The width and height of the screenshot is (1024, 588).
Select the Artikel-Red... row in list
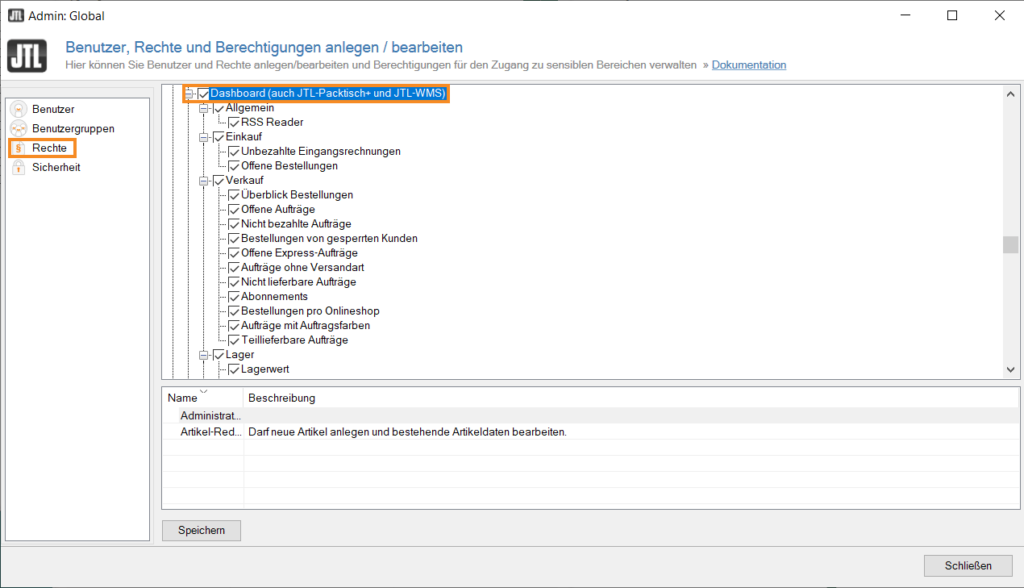pyautogui.click(x=210, y=432)
